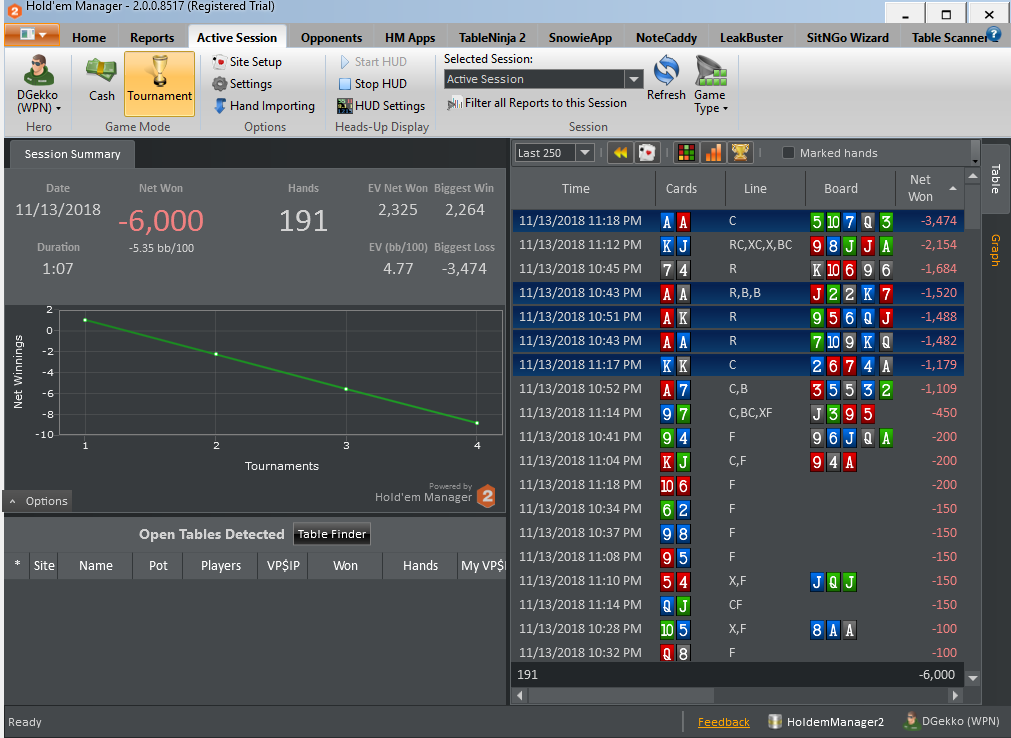Switch to the Opponents tab
Image resolution: width=1011 pixels, height=738 pixels.
(331, 37)
